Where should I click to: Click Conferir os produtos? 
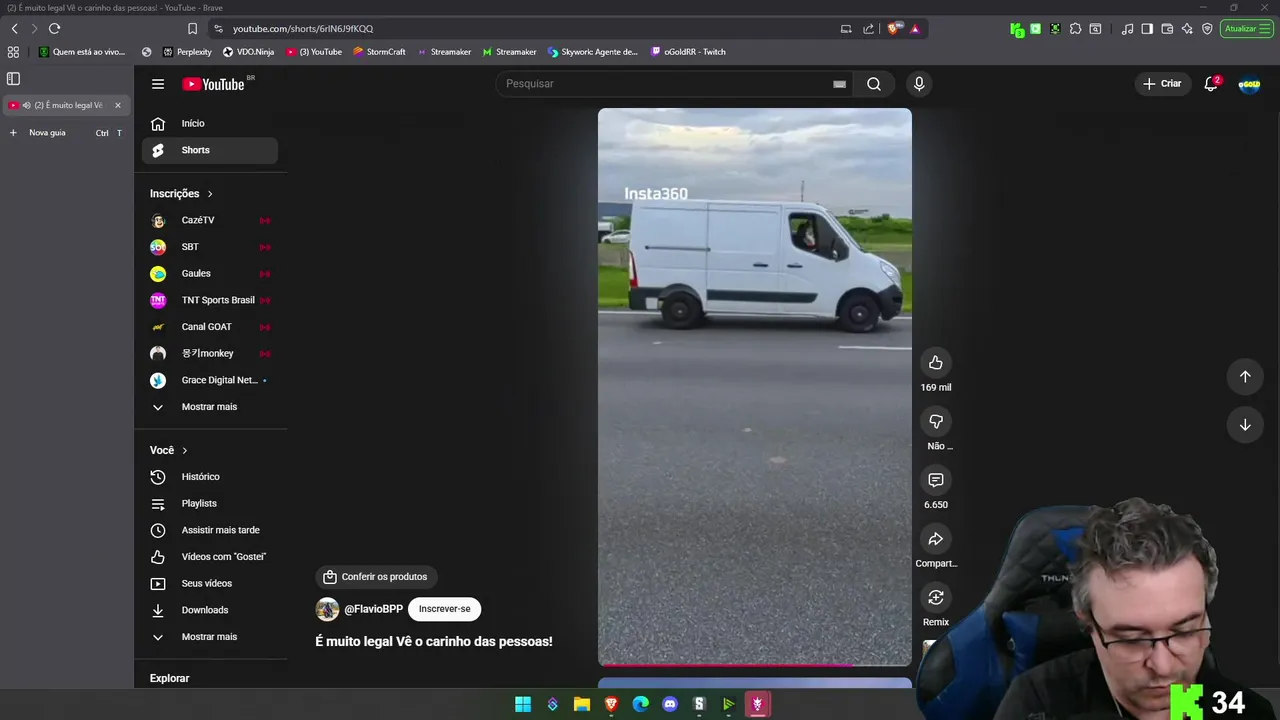376,577
